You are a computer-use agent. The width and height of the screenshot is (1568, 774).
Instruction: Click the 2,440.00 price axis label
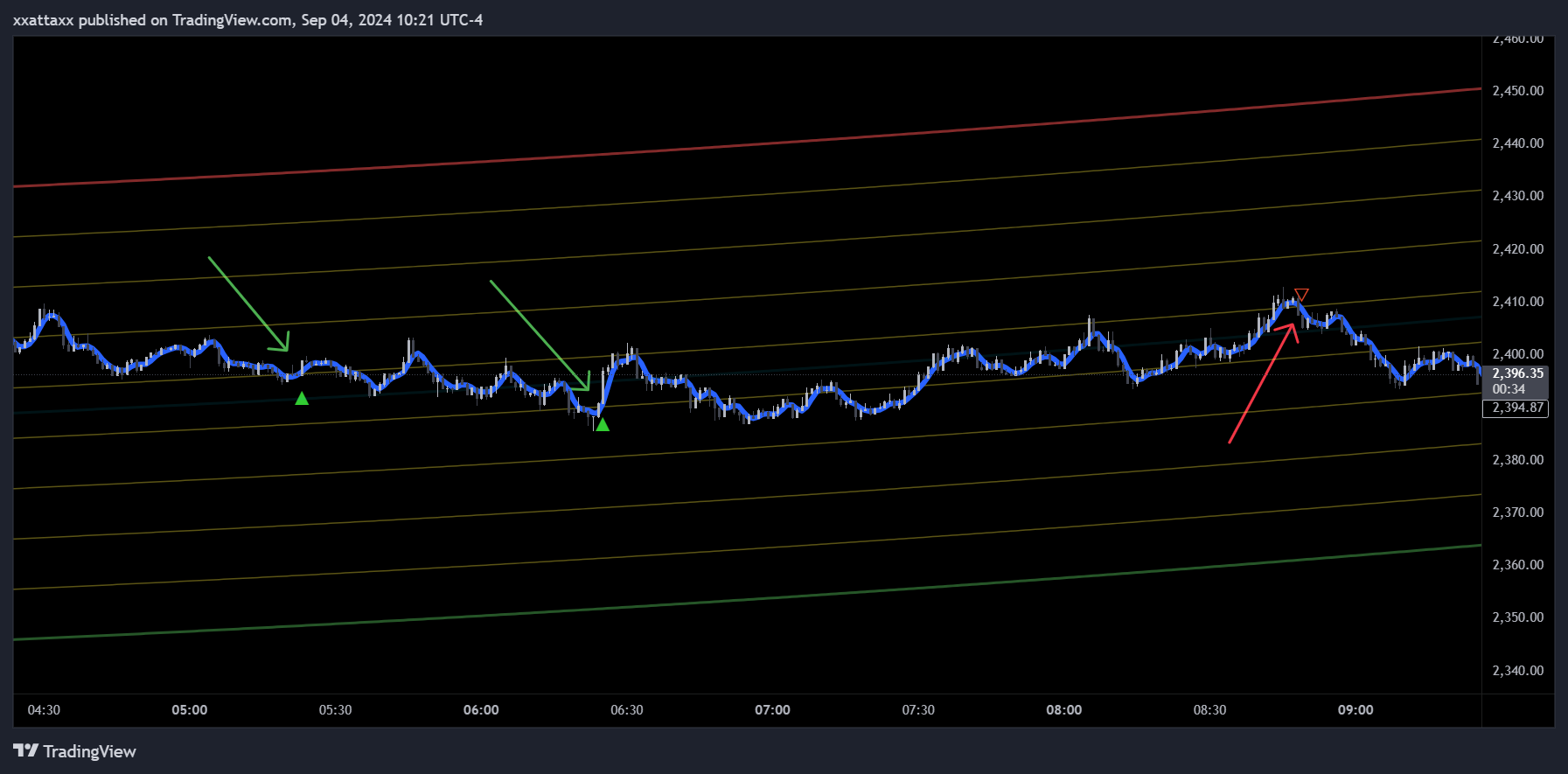[x=1518, y=143]
